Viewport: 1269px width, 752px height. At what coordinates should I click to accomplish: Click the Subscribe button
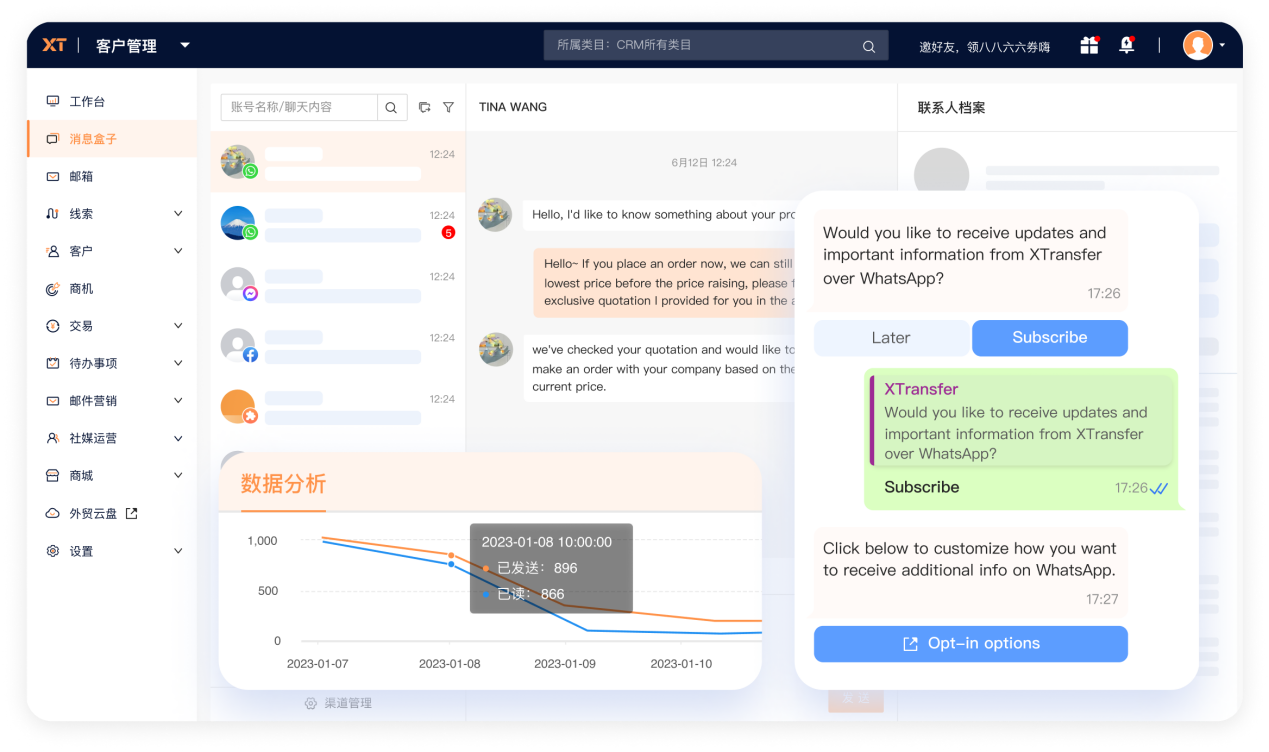[x=1050, y=338]
